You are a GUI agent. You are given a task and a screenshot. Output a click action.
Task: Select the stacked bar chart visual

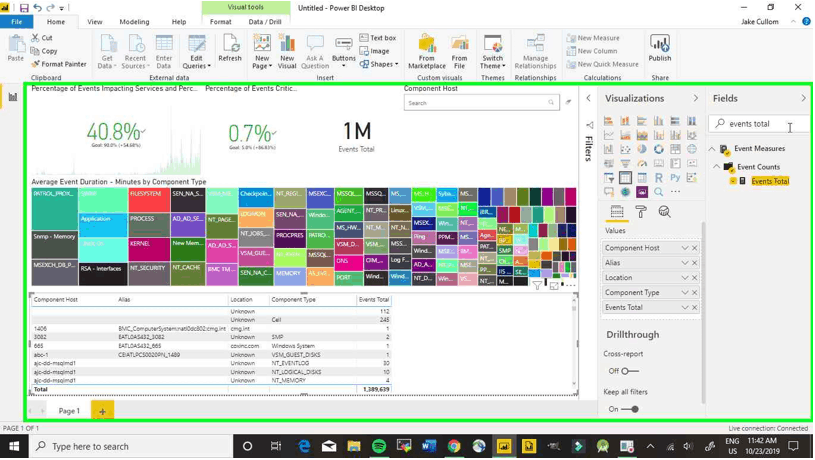pyautogui.click(x=609, y=121)
